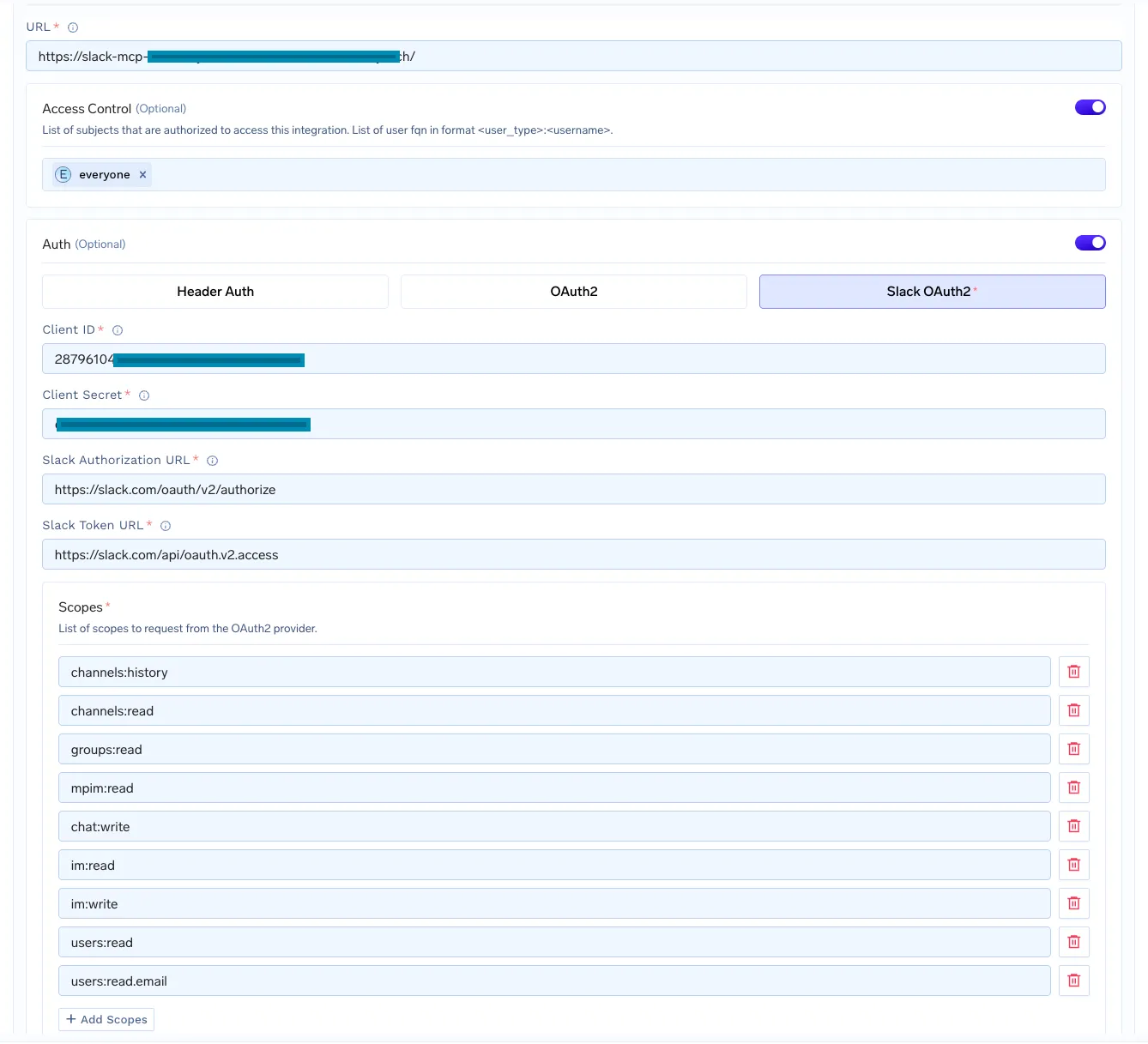Edit the groups:read scope field

tap(554, 749)
